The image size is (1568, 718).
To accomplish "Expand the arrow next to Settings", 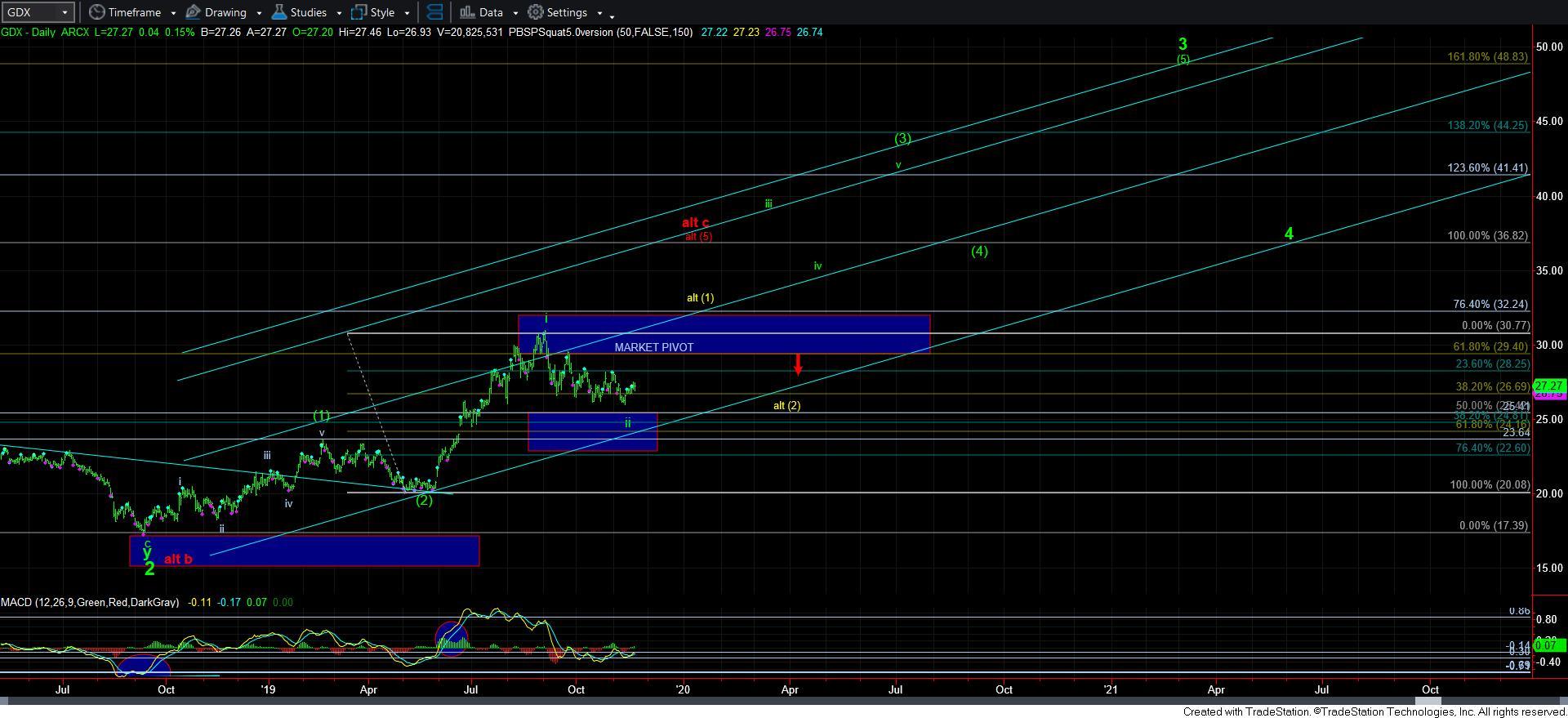I will tap(599, 13).
